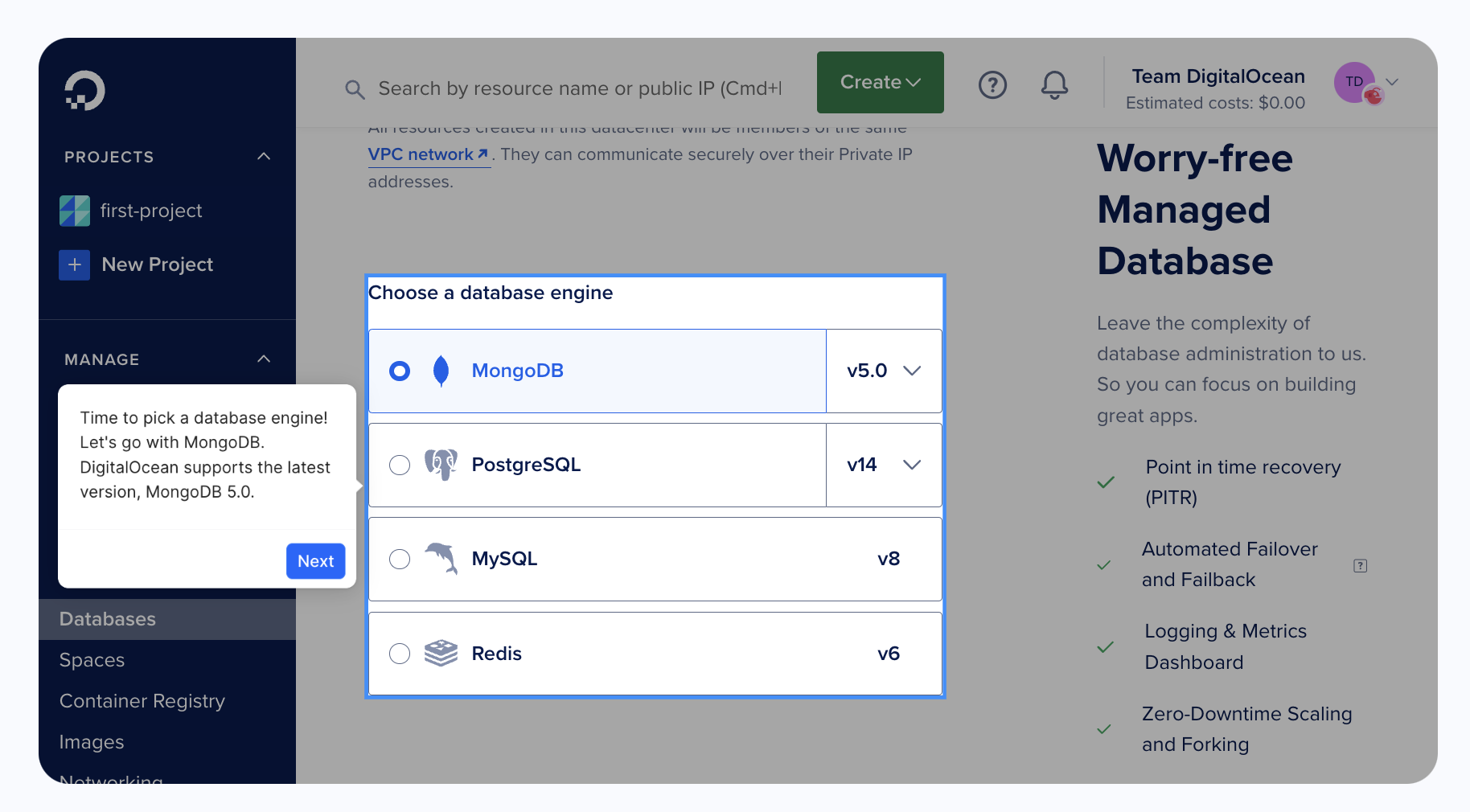
Task: Follow the VPC network link
Action: tap(428, 154)
